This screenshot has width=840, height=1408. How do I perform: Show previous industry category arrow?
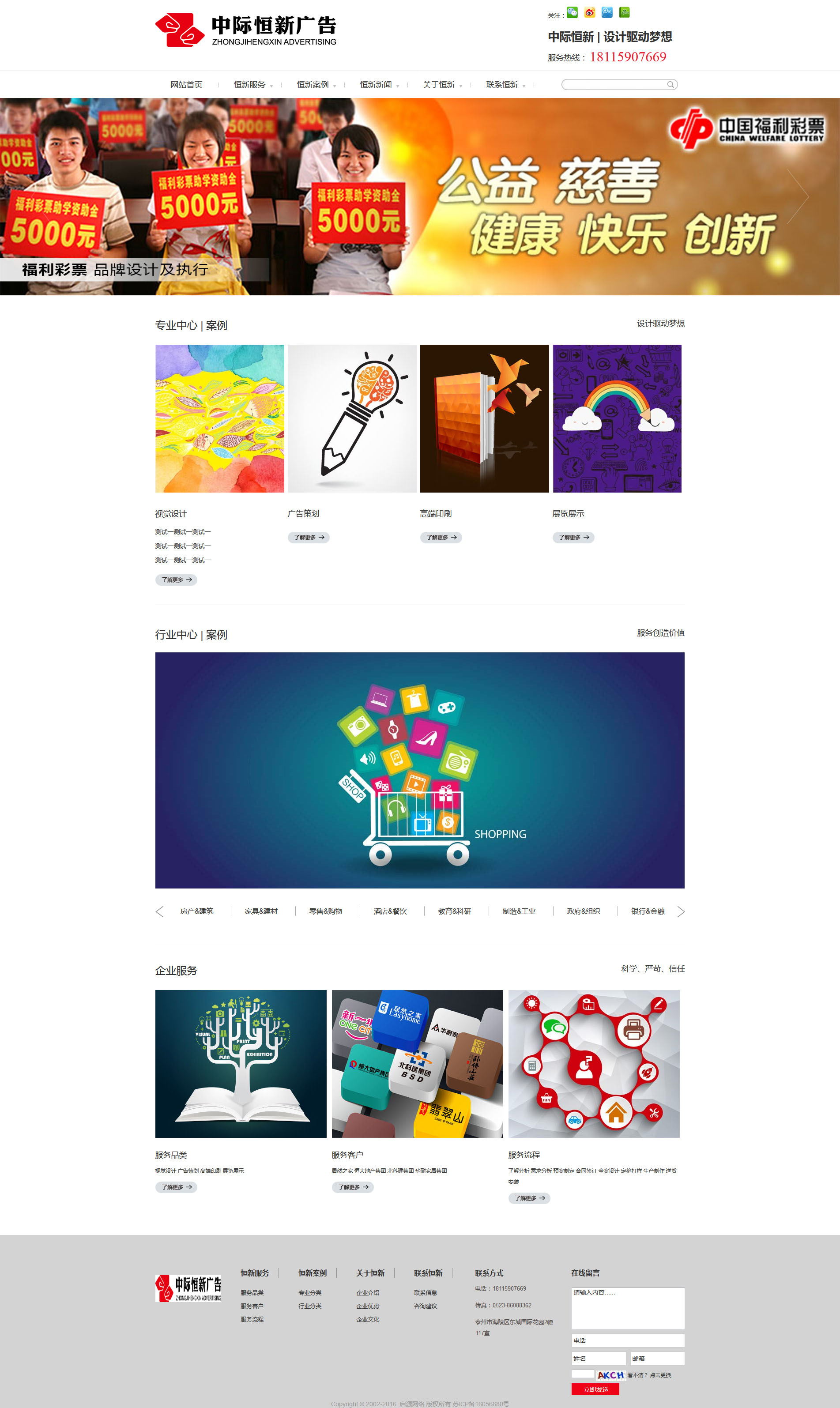[160, 912]
